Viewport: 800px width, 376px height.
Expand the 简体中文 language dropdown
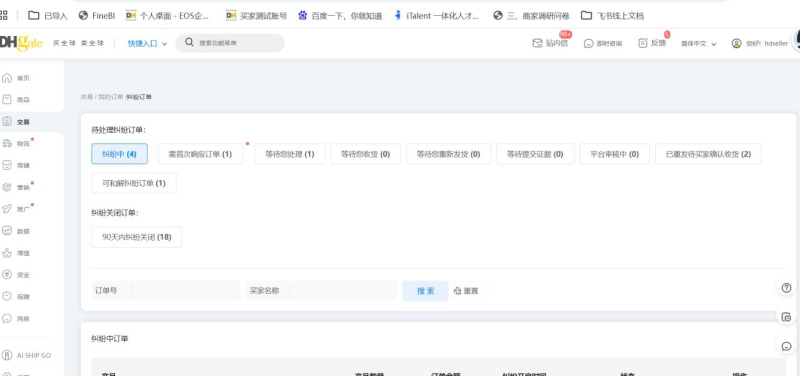pyautogui.click(x=698, y=44)
